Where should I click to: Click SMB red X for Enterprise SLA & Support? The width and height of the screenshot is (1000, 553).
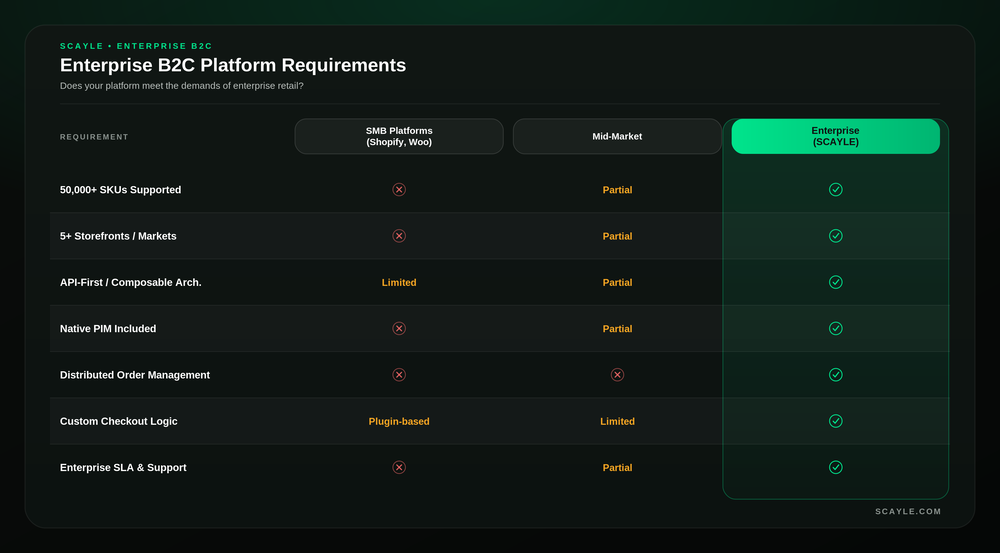coord(399,468)
